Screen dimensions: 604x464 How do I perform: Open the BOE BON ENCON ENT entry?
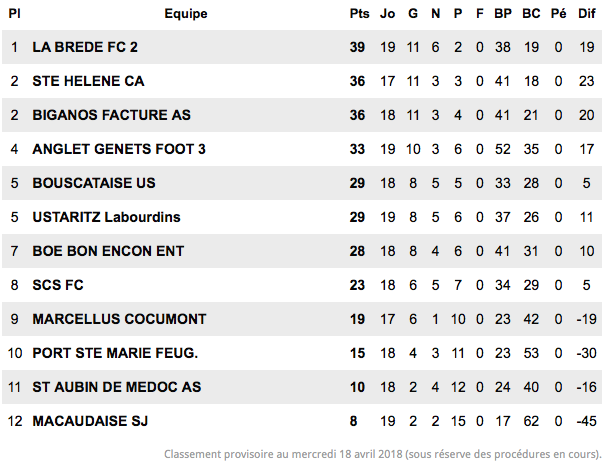click(108, 251)
